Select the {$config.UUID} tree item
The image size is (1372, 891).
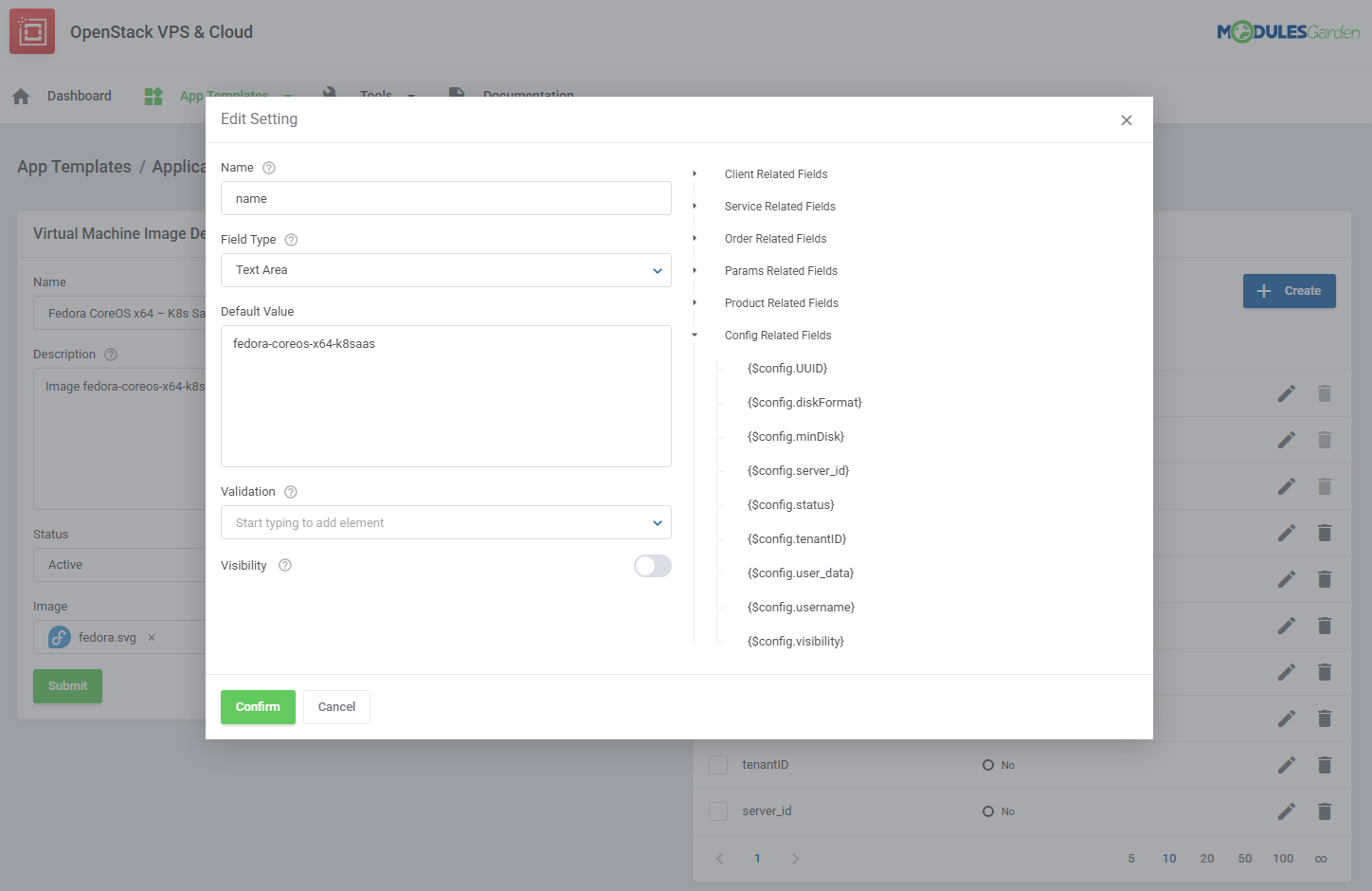click(x=787, y=368)
